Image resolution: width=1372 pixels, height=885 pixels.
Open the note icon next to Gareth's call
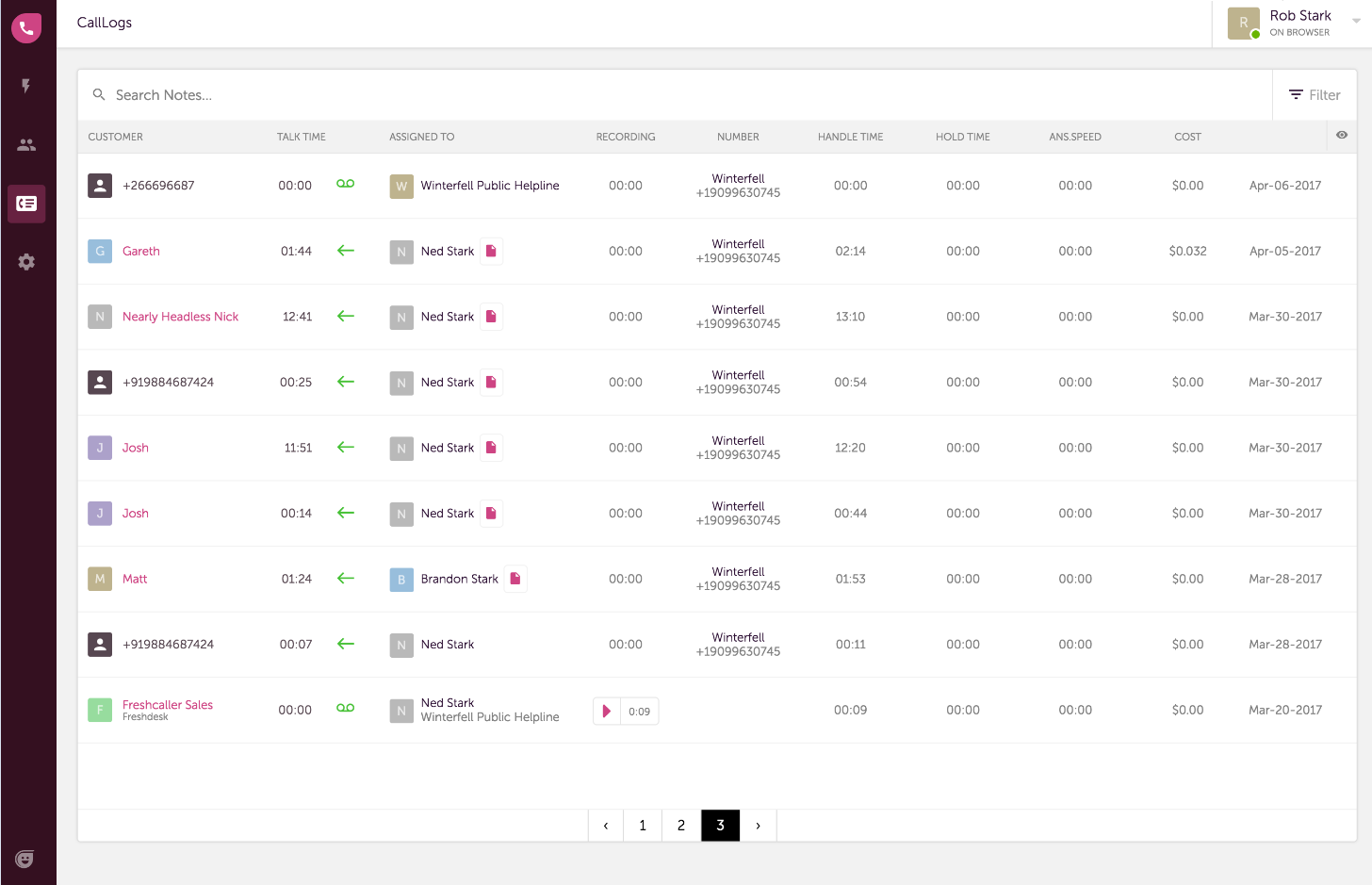[x=491, y=252]
